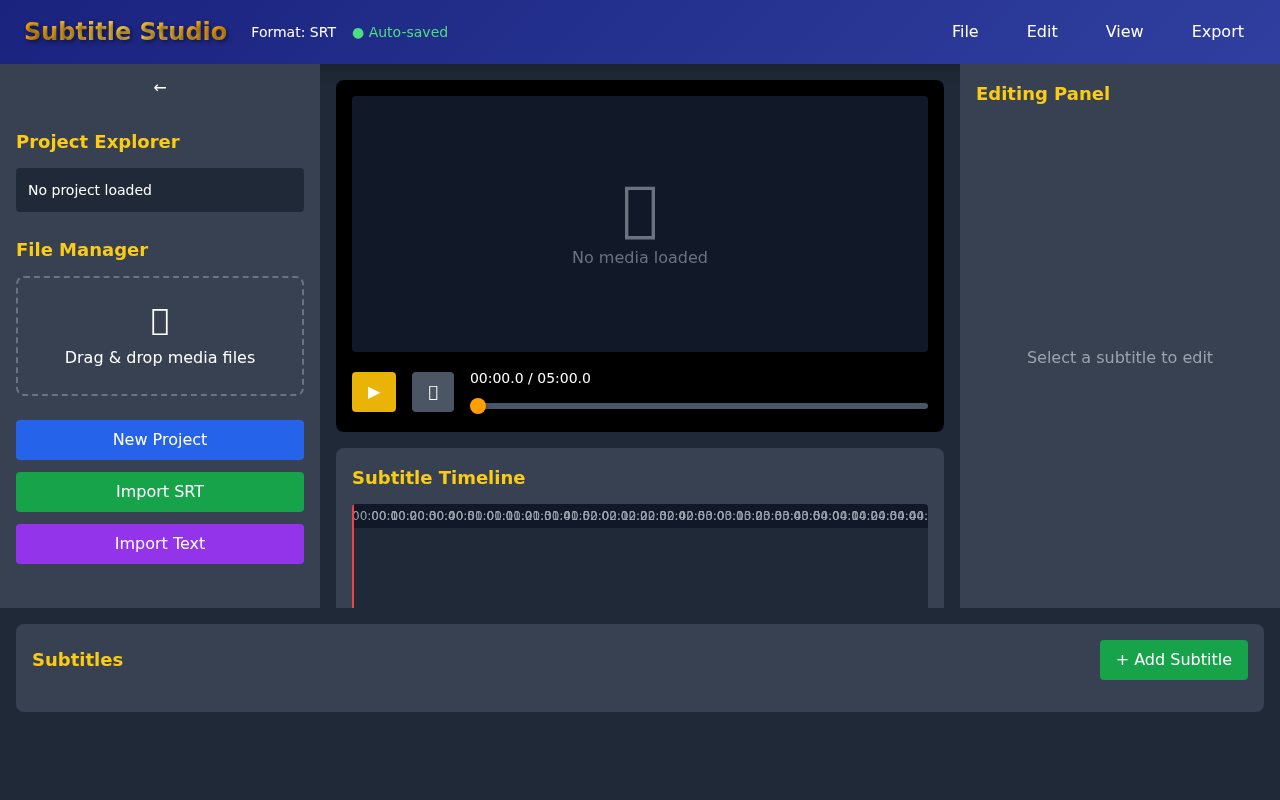The height and width of the screenshot is (800, 1280).
Task: Toggle the auto-save status indicator
Action: point(399,32)
